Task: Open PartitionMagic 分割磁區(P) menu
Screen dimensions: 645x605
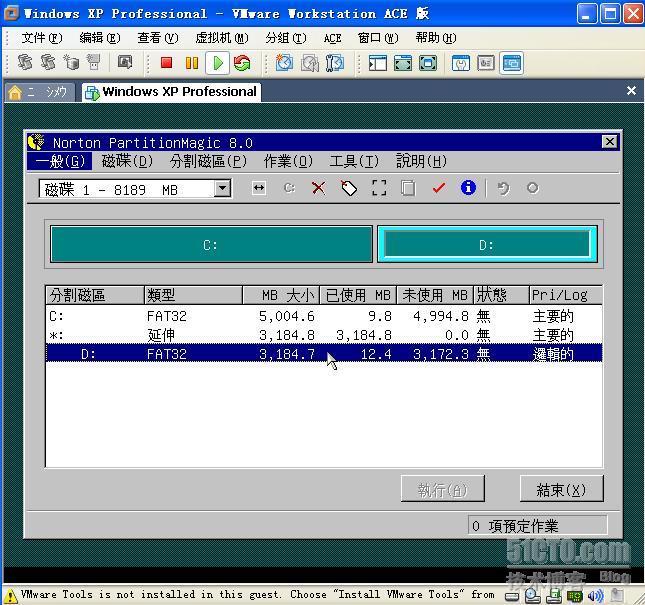Action: tap(208, 161)
